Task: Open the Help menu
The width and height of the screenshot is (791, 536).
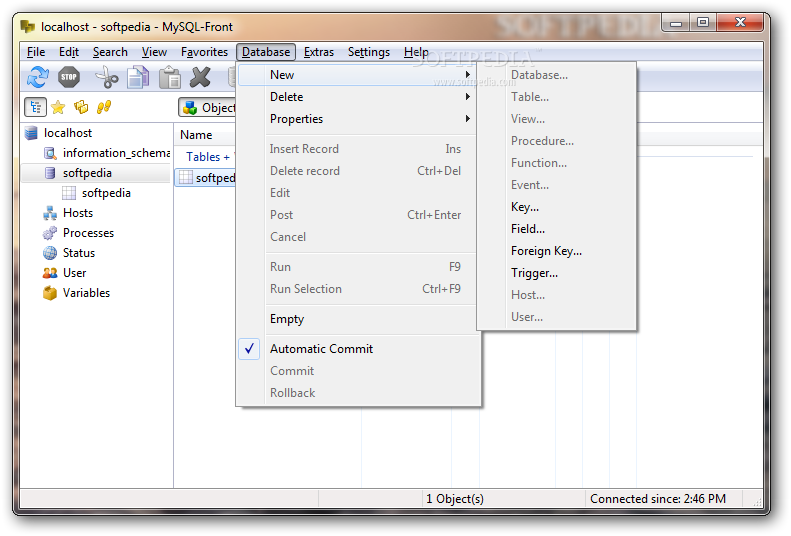Action: coord(416,52)
